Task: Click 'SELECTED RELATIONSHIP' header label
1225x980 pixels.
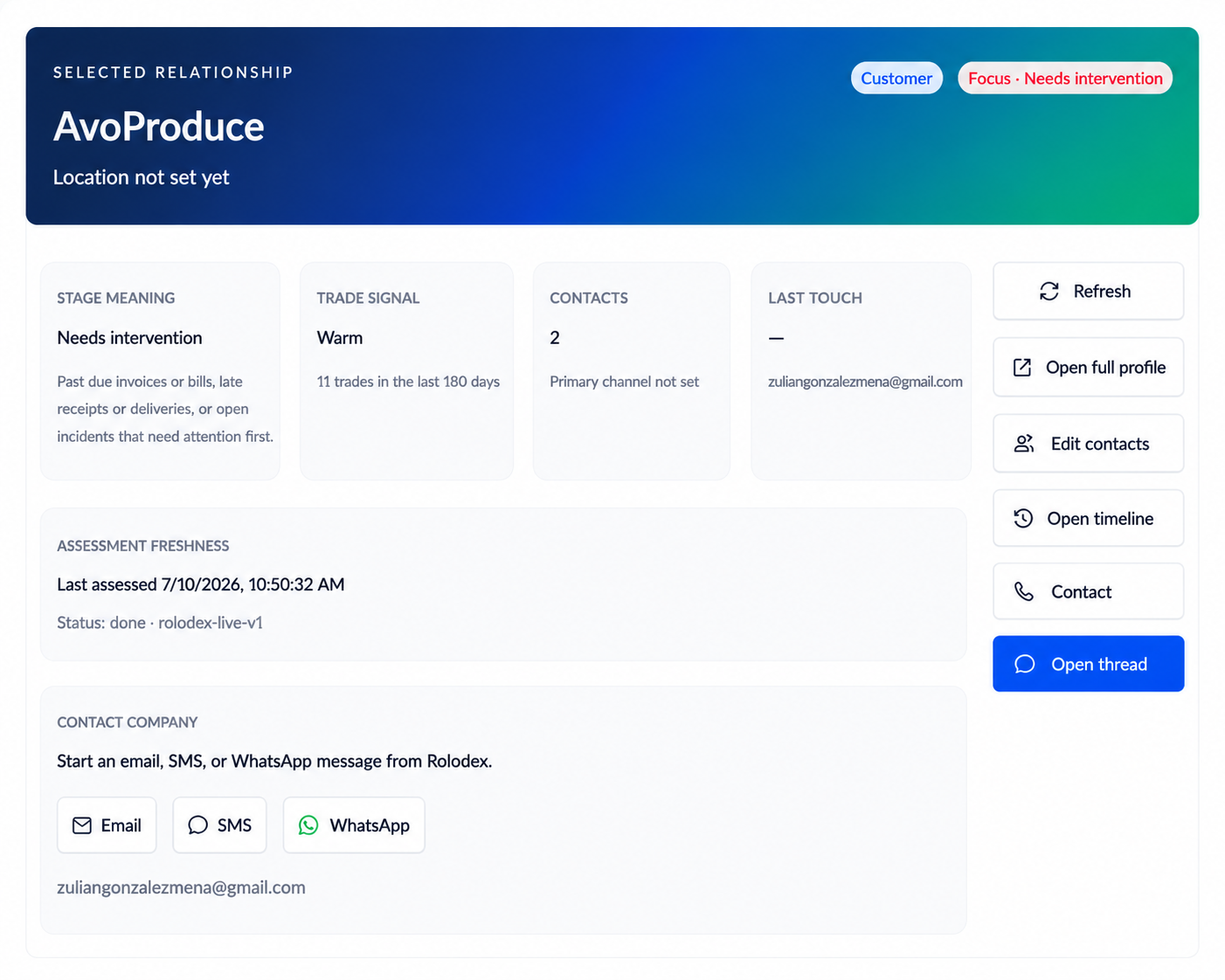Action: click(x=173, y=72)
